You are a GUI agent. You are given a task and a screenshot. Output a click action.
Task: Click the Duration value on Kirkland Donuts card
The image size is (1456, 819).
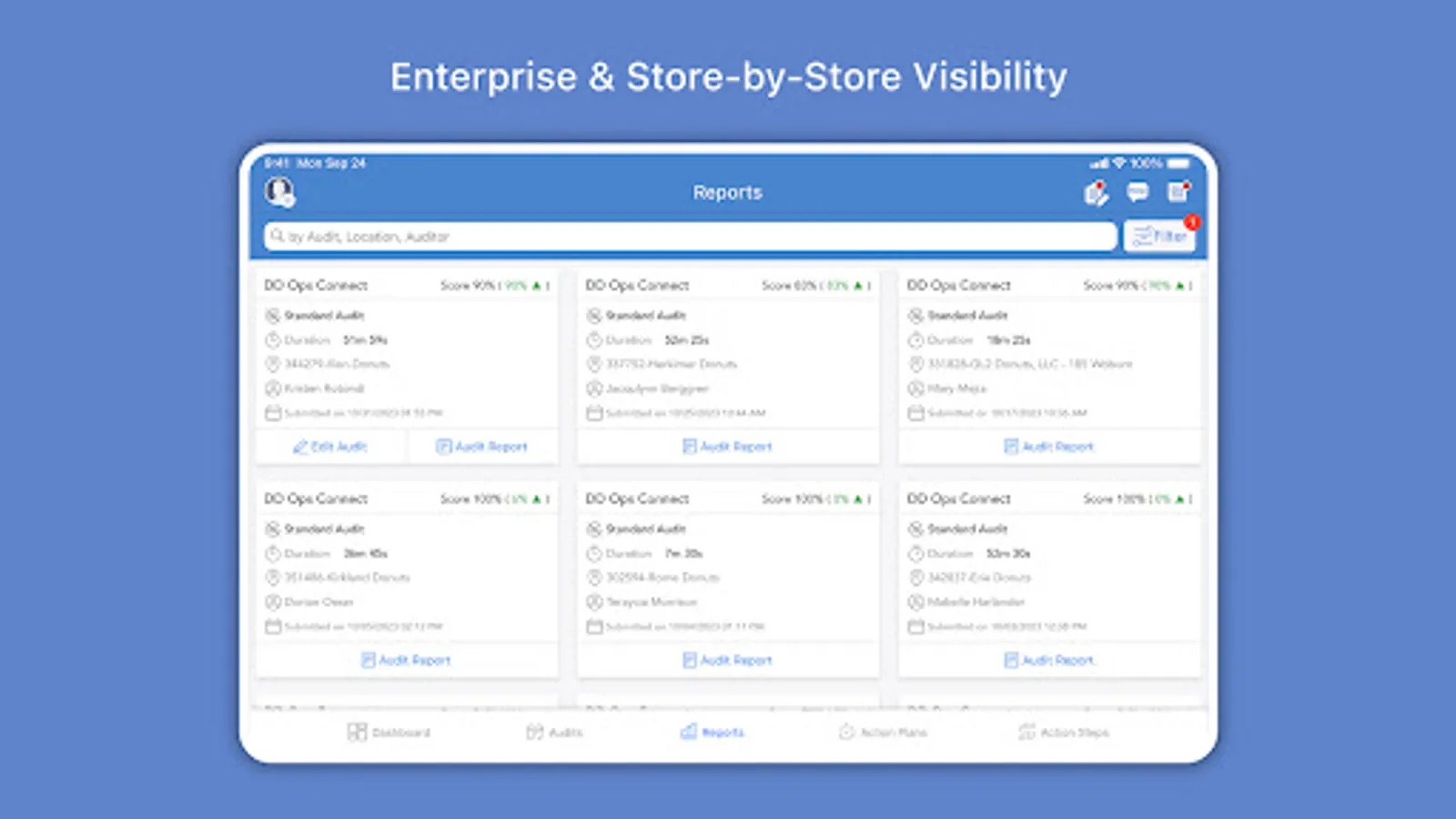365,553
